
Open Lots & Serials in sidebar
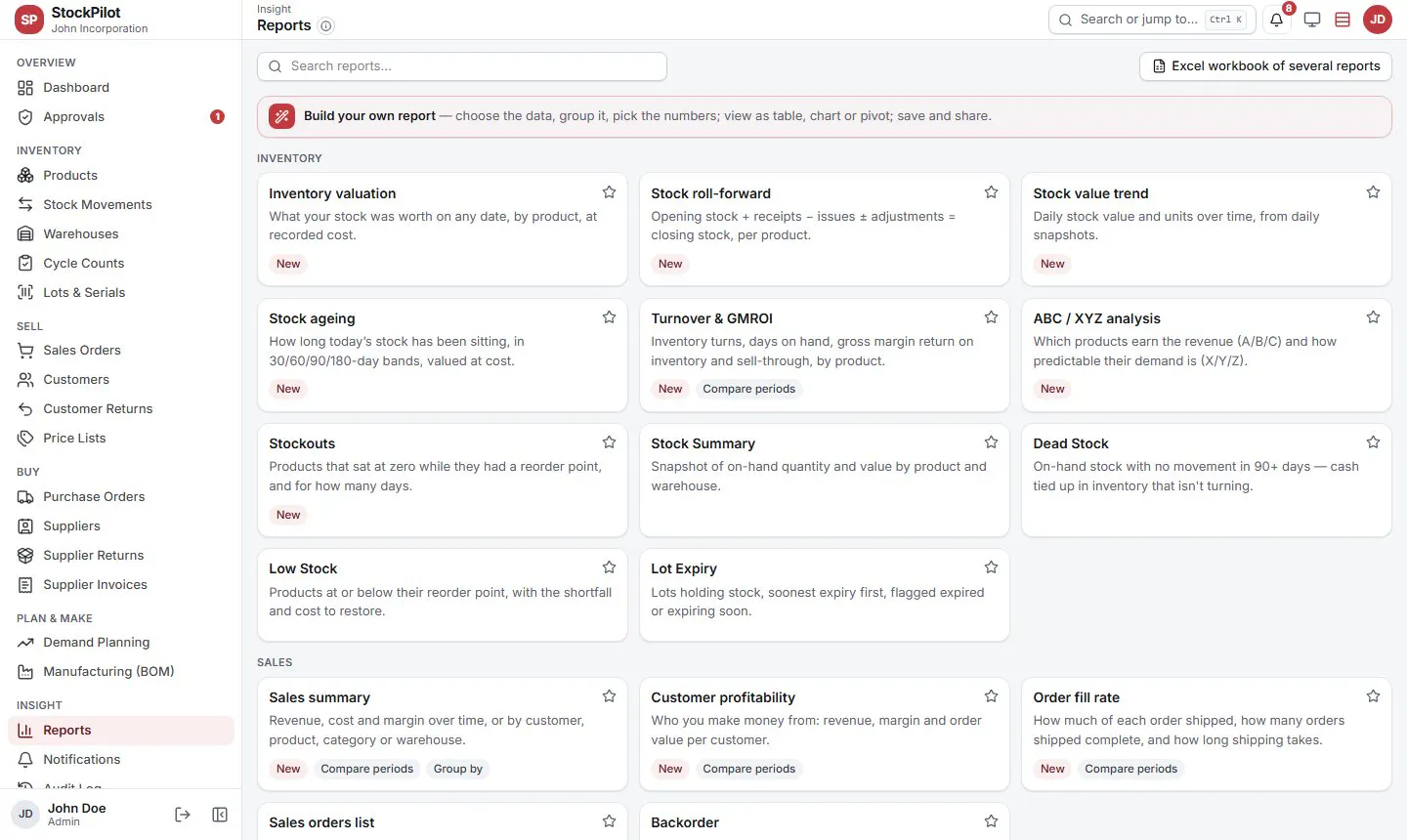point(121,293)
